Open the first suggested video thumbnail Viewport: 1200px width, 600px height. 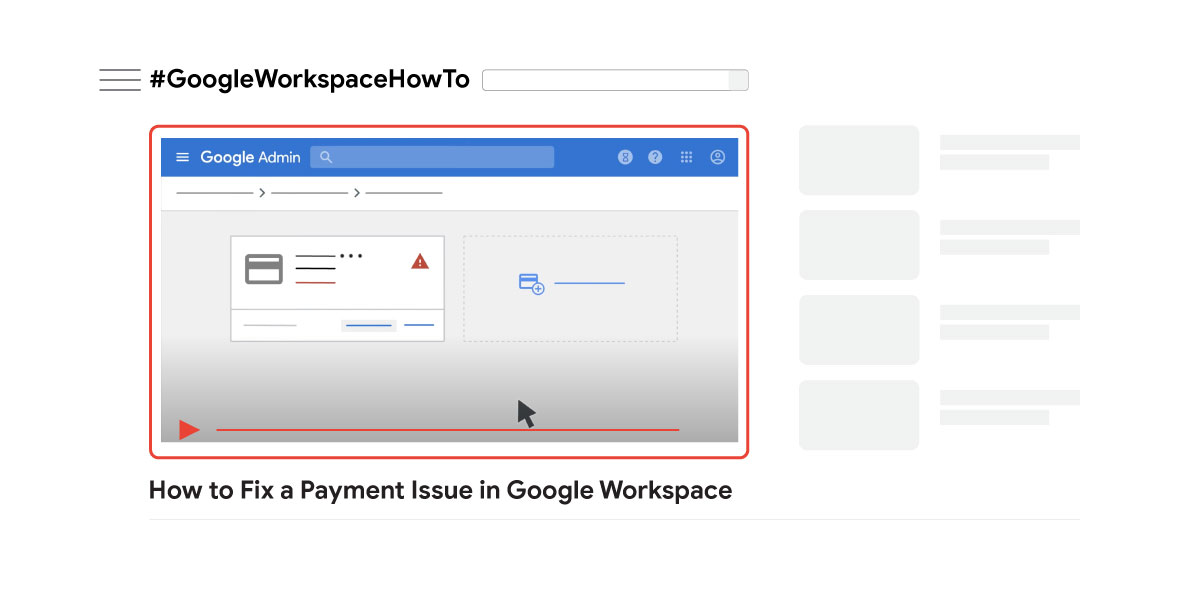pos(859,160)
